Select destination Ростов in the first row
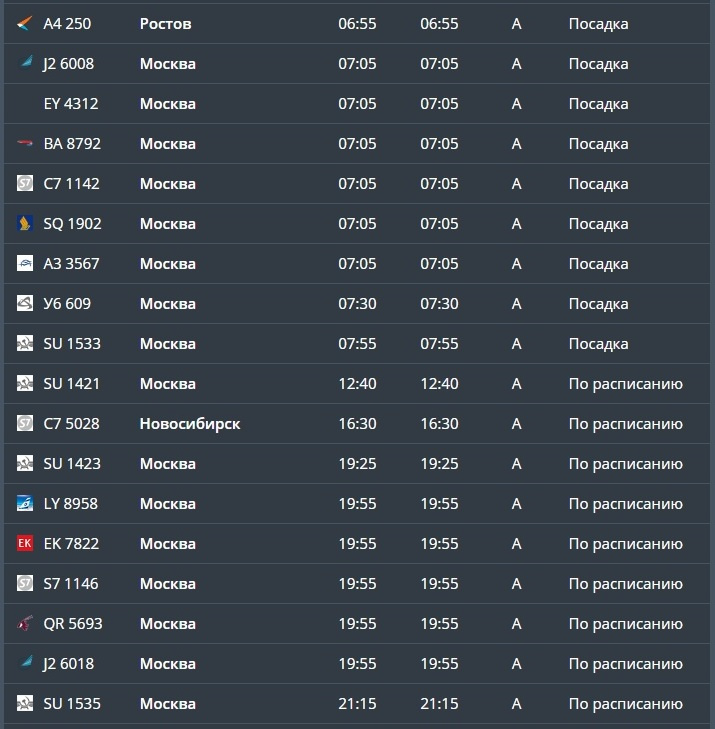This screenshot has width=715, height=729. pos(165,23)
